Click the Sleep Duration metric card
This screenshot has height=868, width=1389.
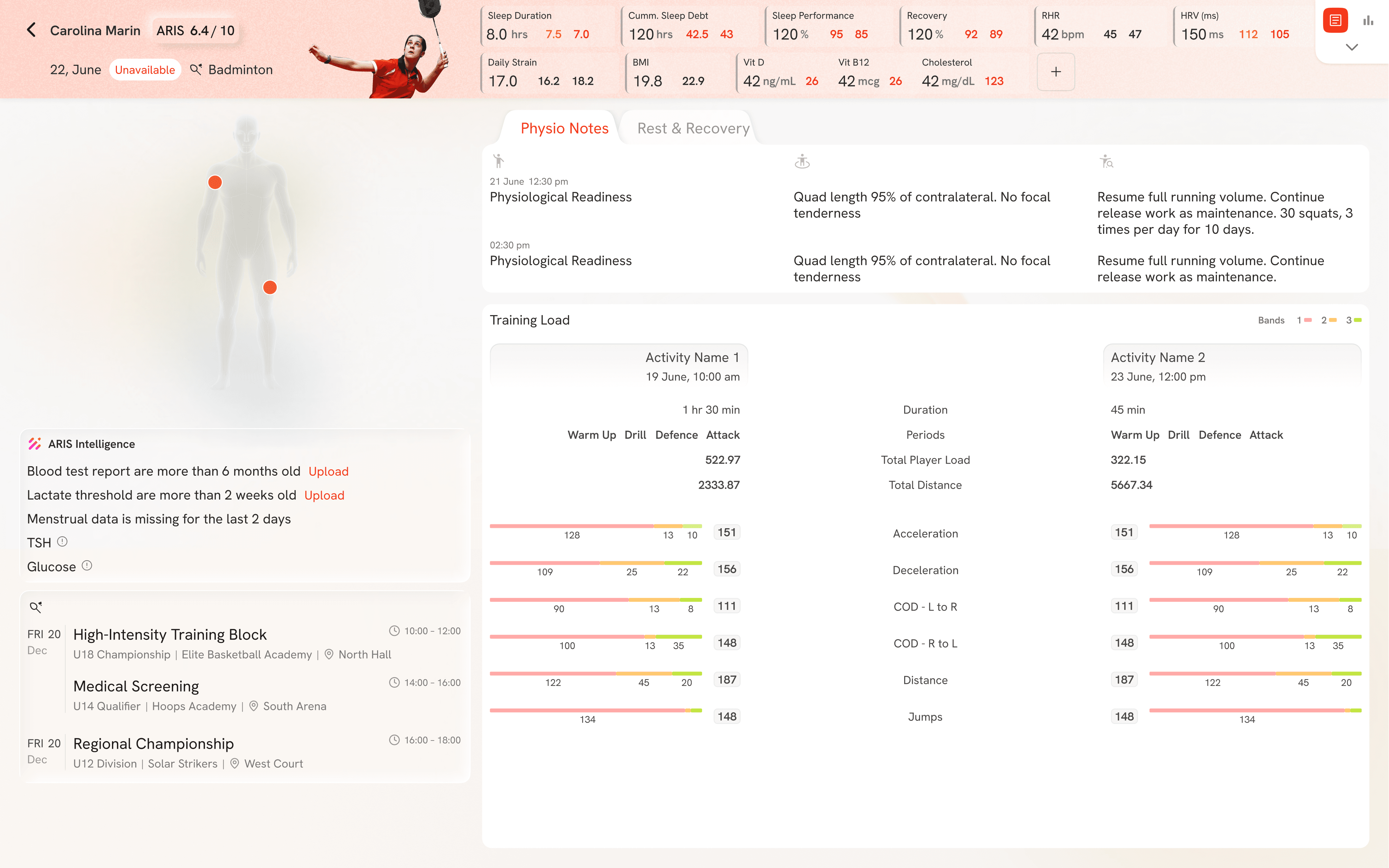pos(548,26)
